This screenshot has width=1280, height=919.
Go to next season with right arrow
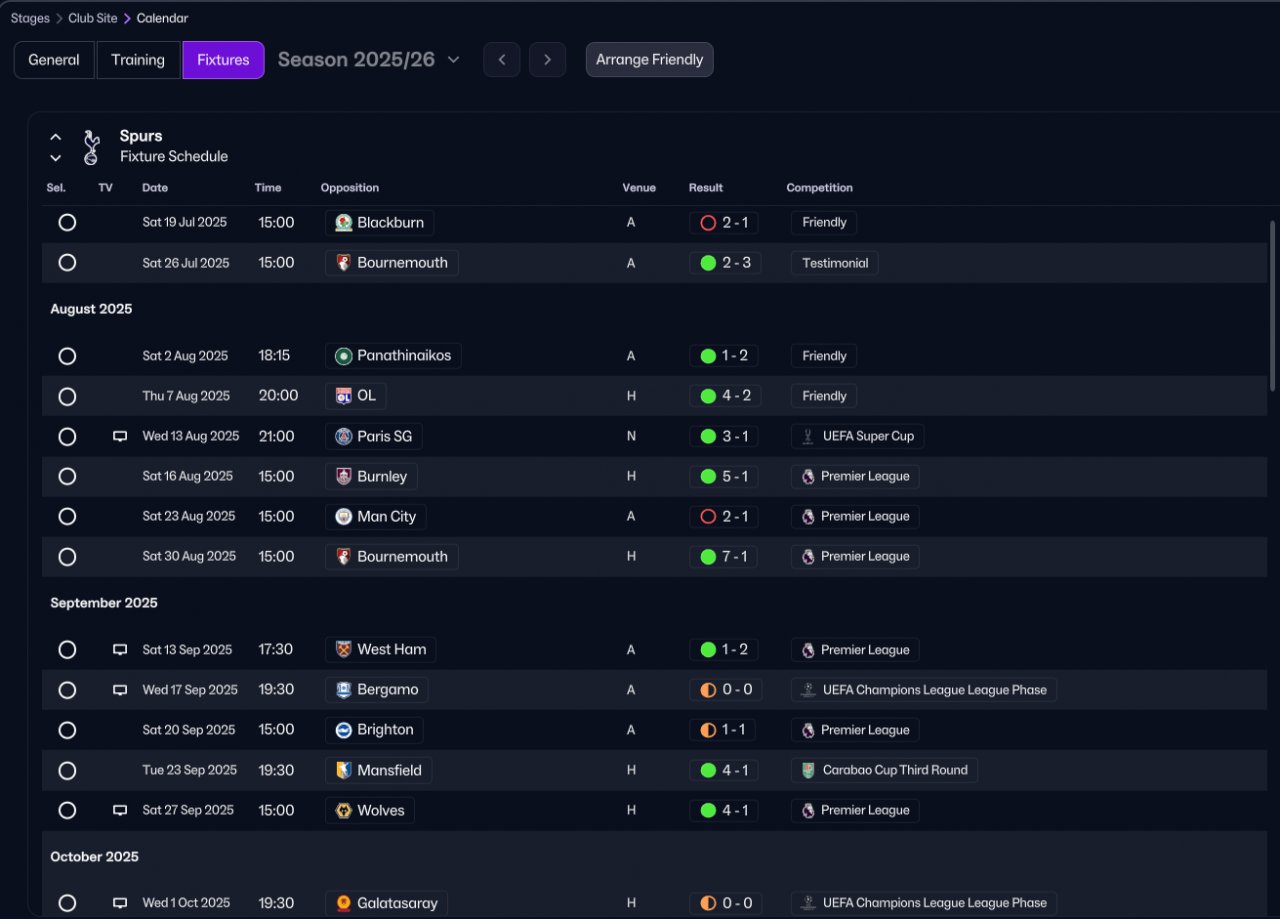coord(547,60)
